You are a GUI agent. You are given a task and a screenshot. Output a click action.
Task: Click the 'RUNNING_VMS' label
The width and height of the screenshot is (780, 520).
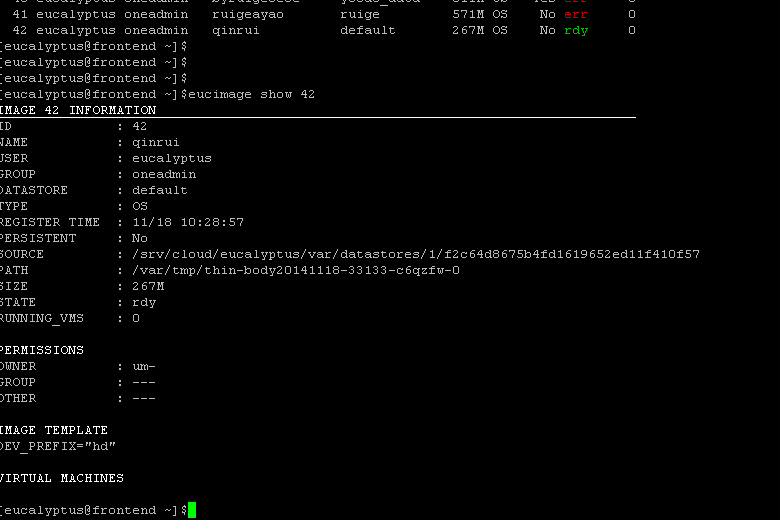tap(42, 318)
